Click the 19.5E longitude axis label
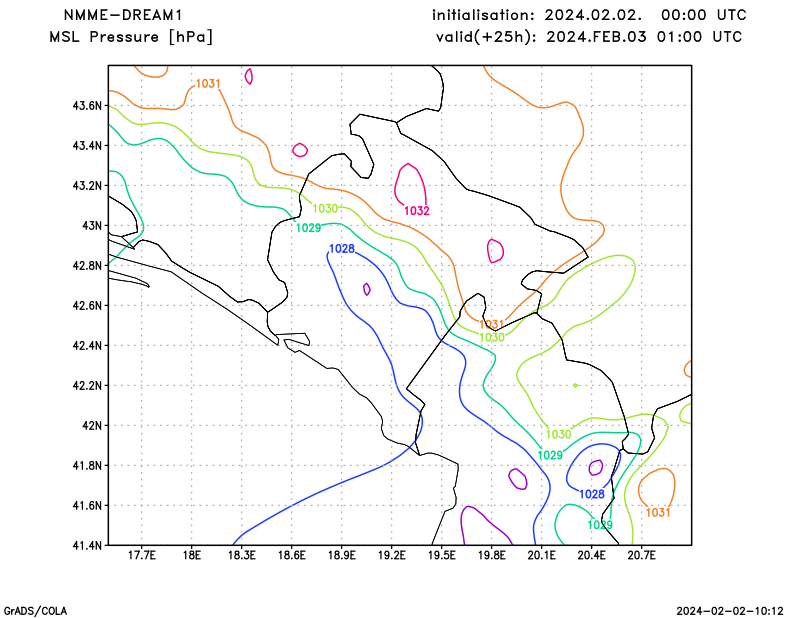800x618 pixels. tap(441, 555)
